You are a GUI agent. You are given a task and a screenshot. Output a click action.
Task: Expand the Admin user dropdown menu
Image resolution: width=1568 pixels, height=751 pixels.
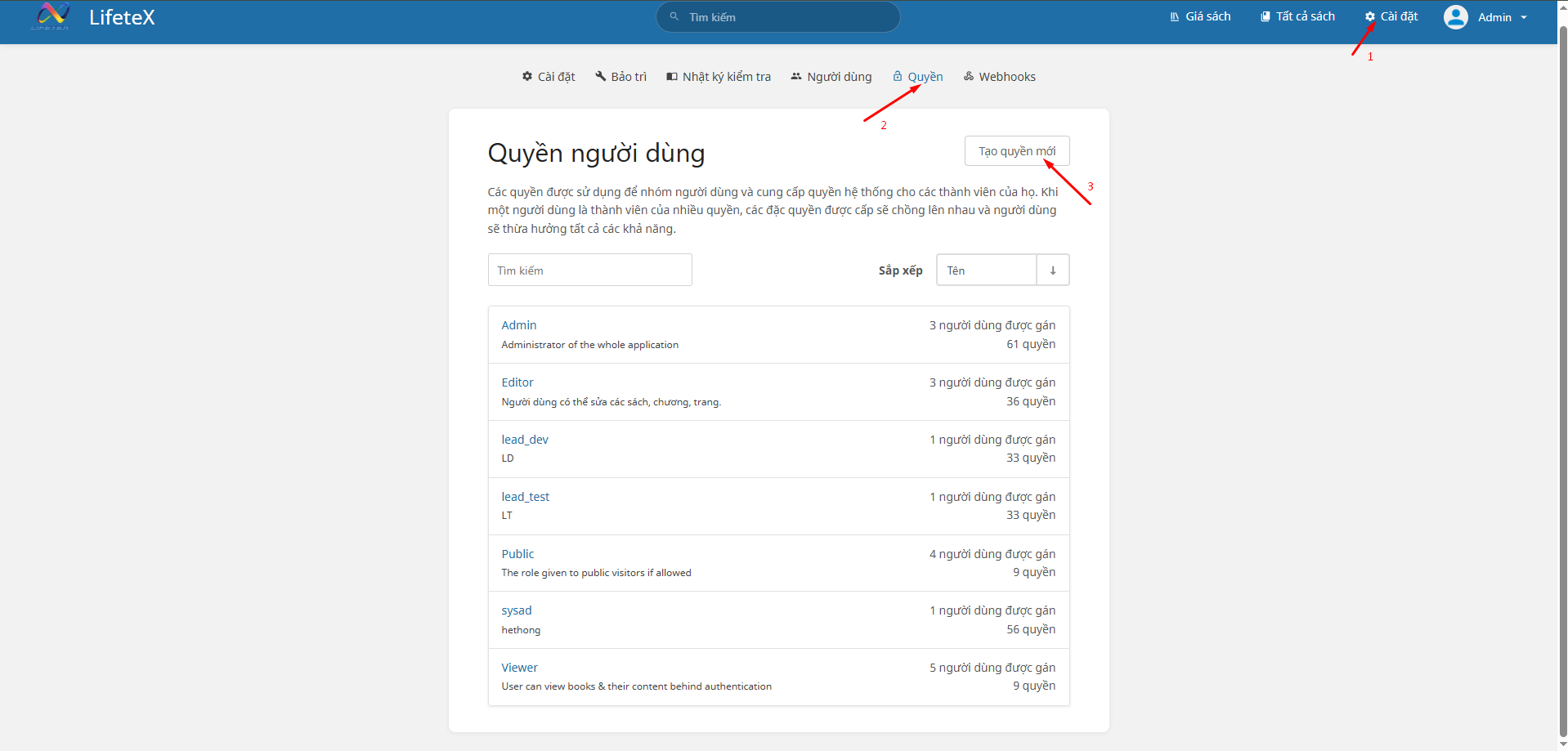pyautogui.click(x=1502, y=17)
